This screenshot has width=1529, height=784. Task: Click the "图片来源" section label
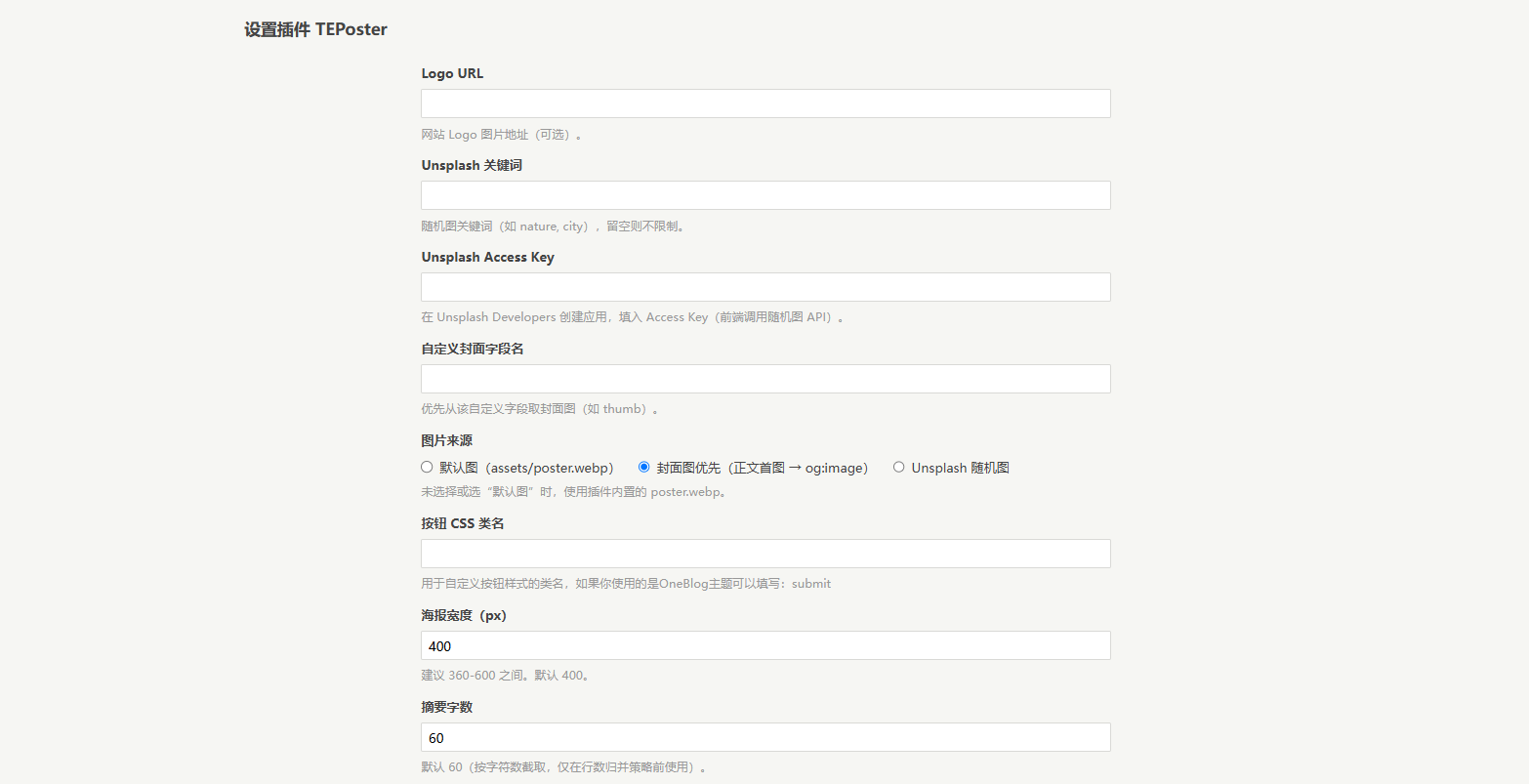pos(447,440)
